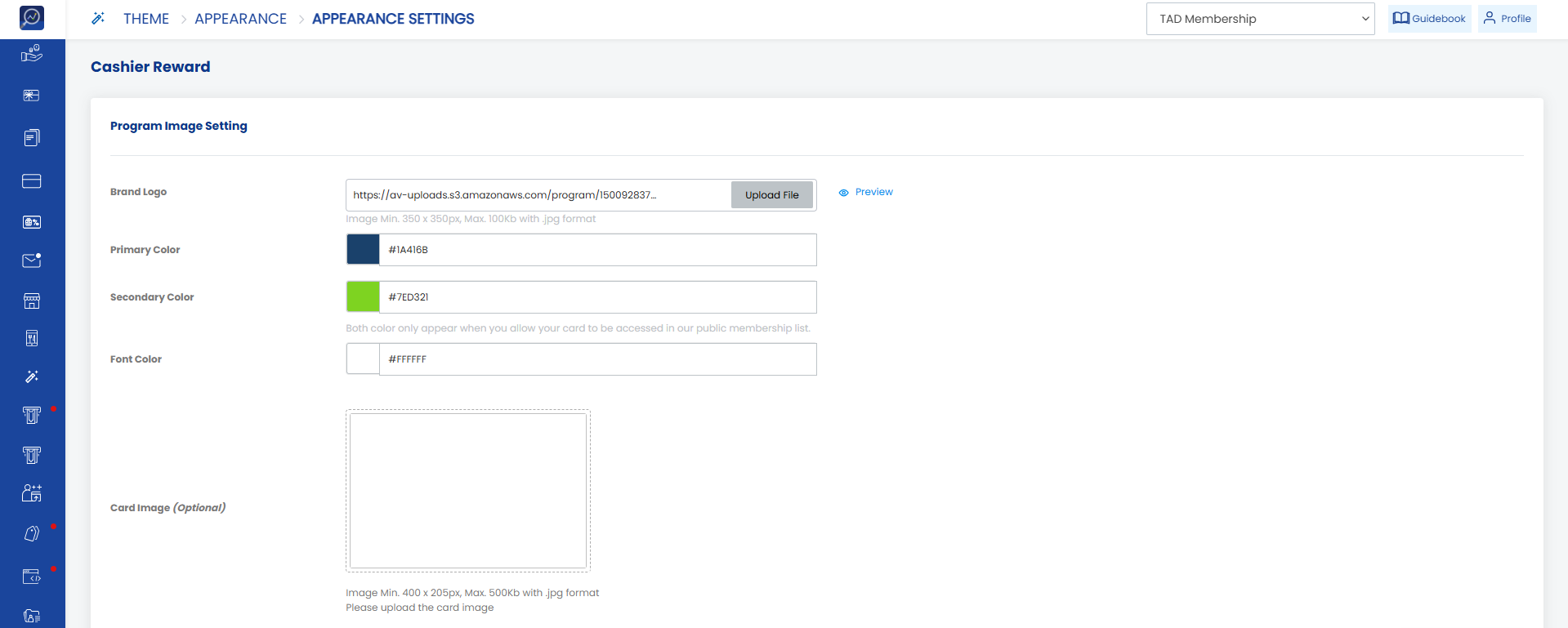This screenshot has width=1568, height=628.
Task: Click the Secondary Color label
Action: point(152,297)
